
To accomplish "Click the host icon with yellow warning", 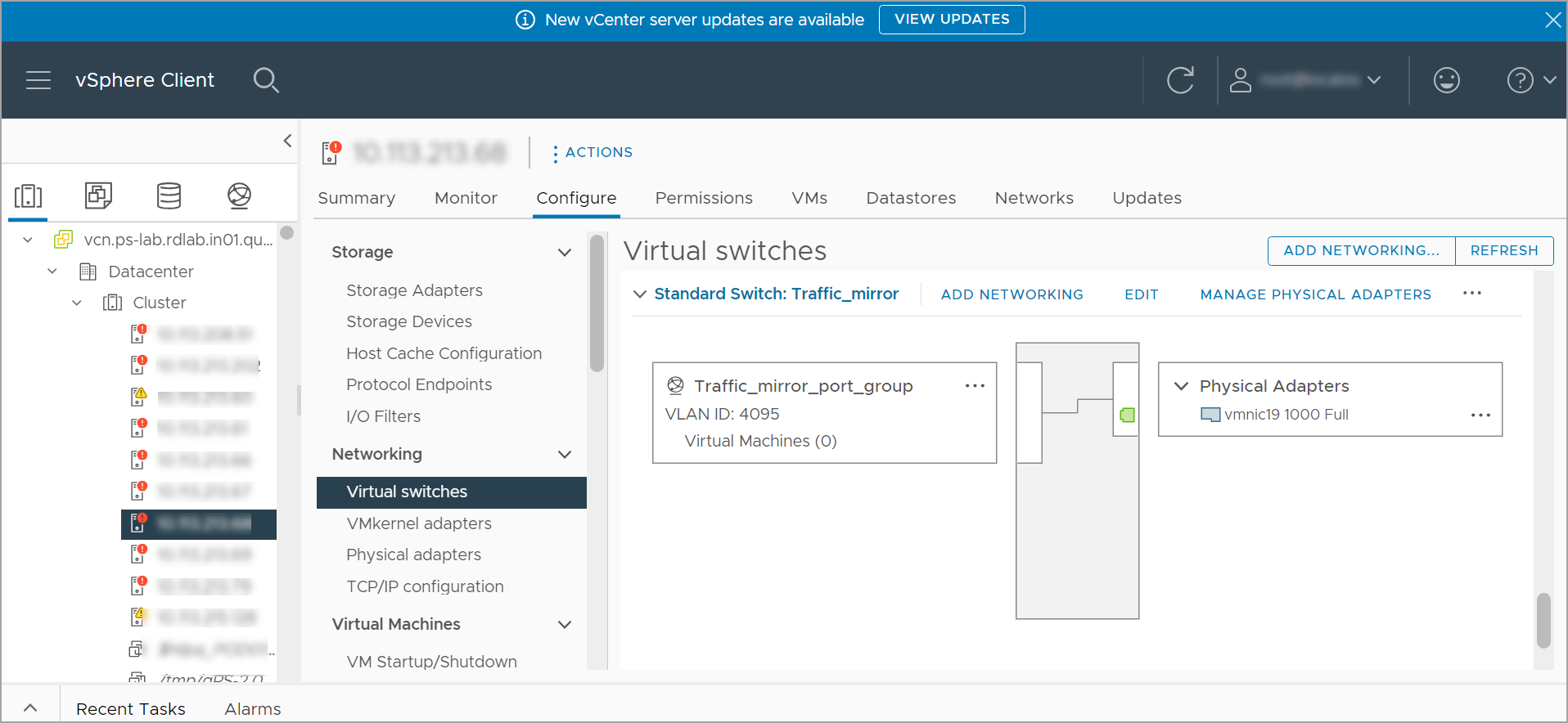I will [138, 397].
